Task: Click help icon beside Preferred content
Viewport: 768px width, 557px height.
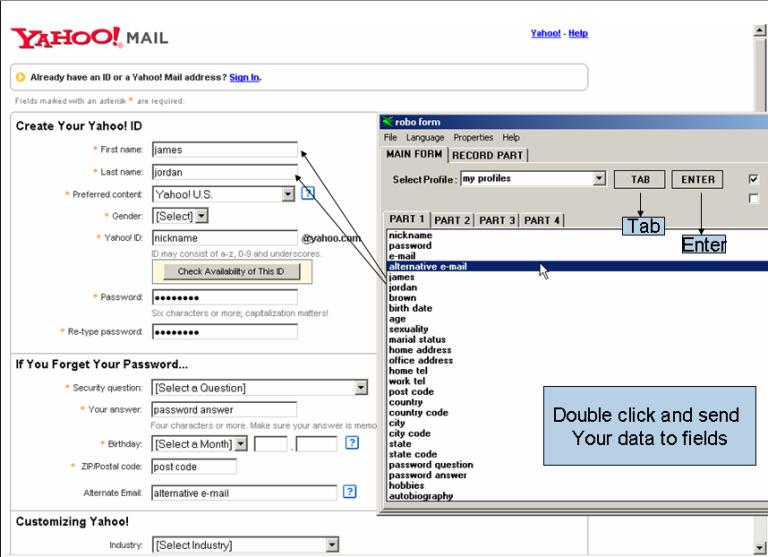Action: pyautogui.click(x=308, y=194)
